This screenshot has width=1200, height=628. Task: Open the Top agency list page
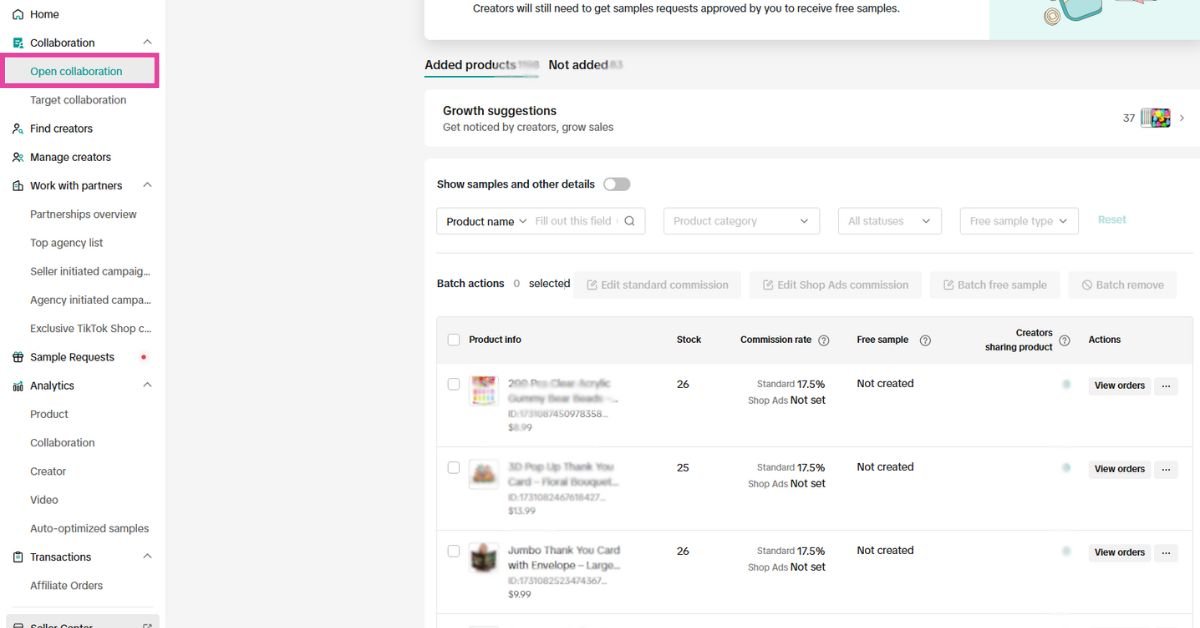coord(66,243)
